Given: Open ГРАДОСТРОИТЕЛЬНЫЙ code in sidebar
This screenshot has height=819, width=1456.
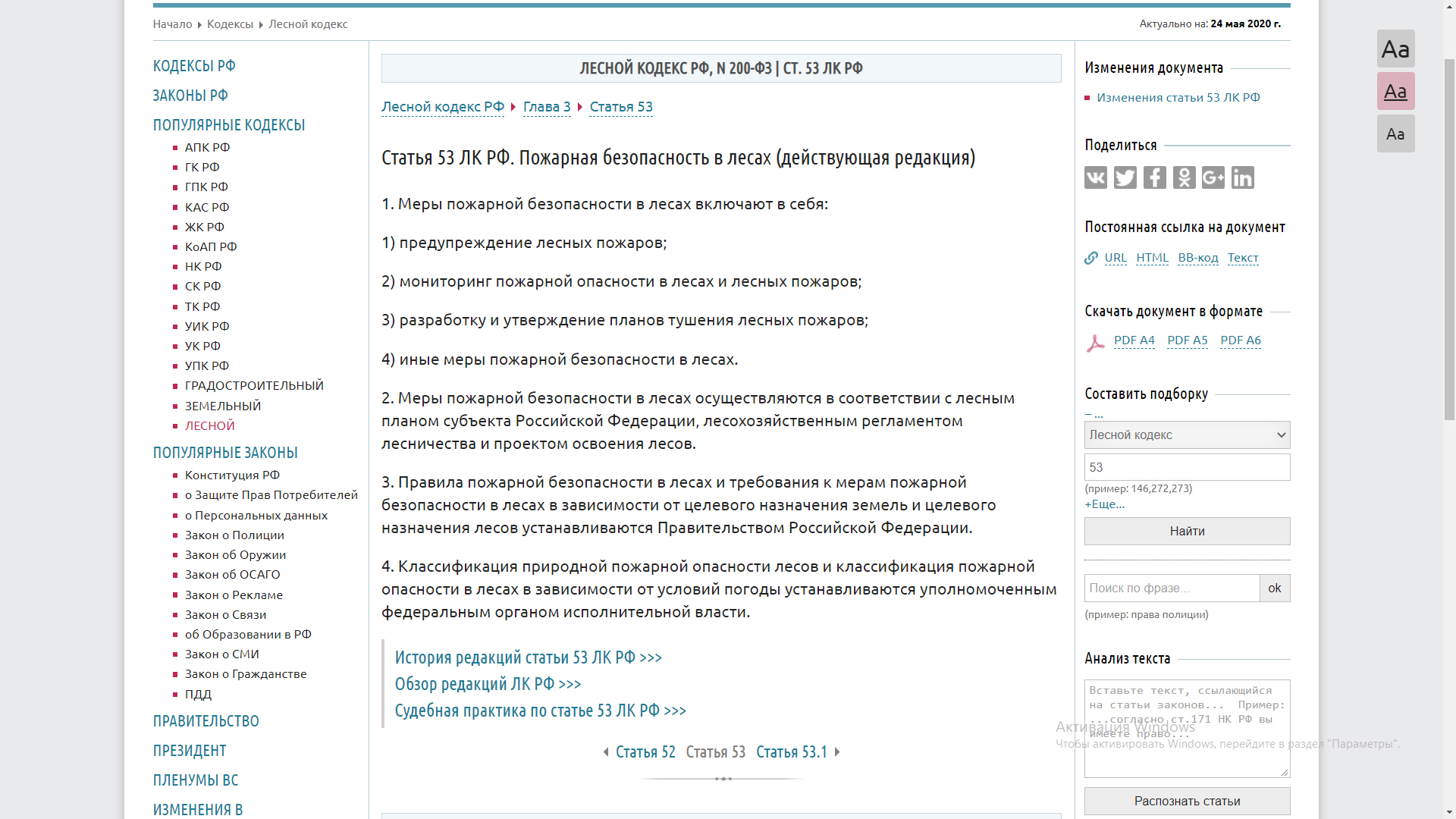Looking at the screenshot, I should click(x=254, y=385).
